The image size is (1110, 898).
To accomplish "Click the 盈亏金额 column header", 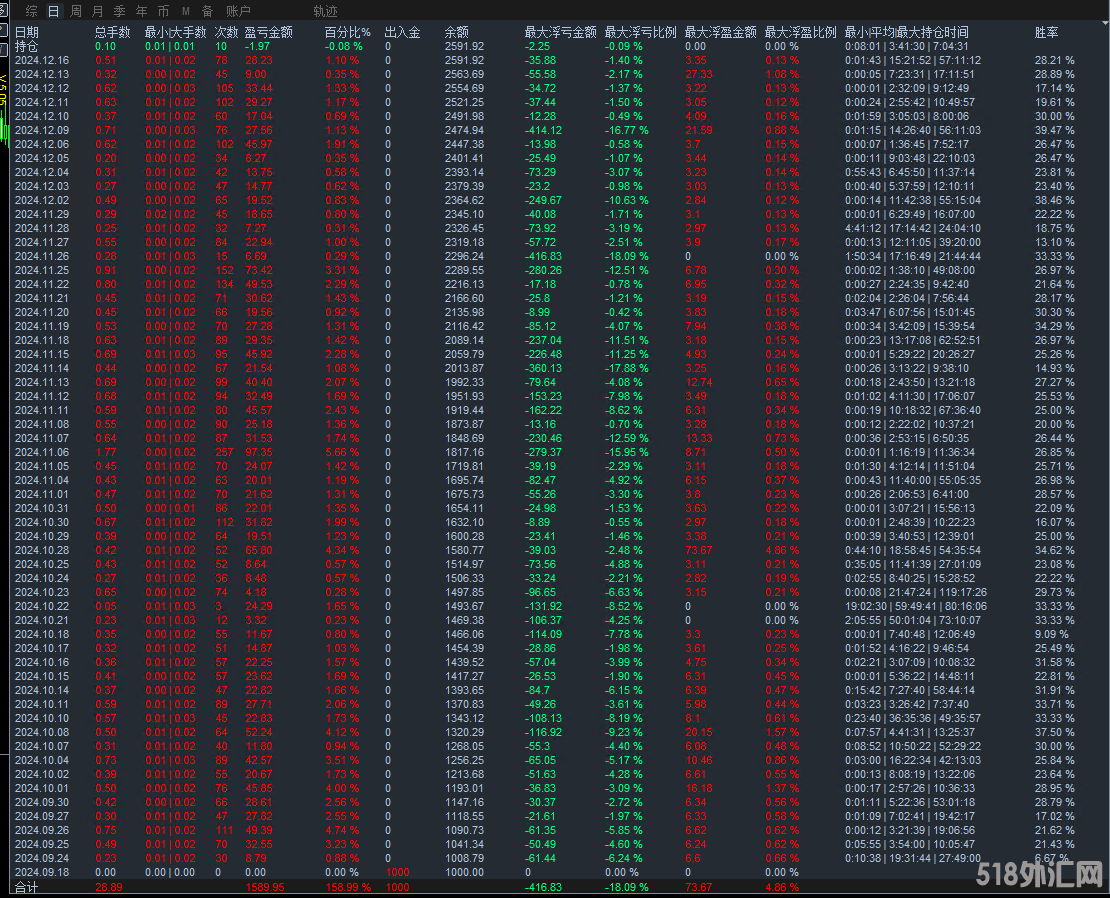I will click(x=268, y=32).
